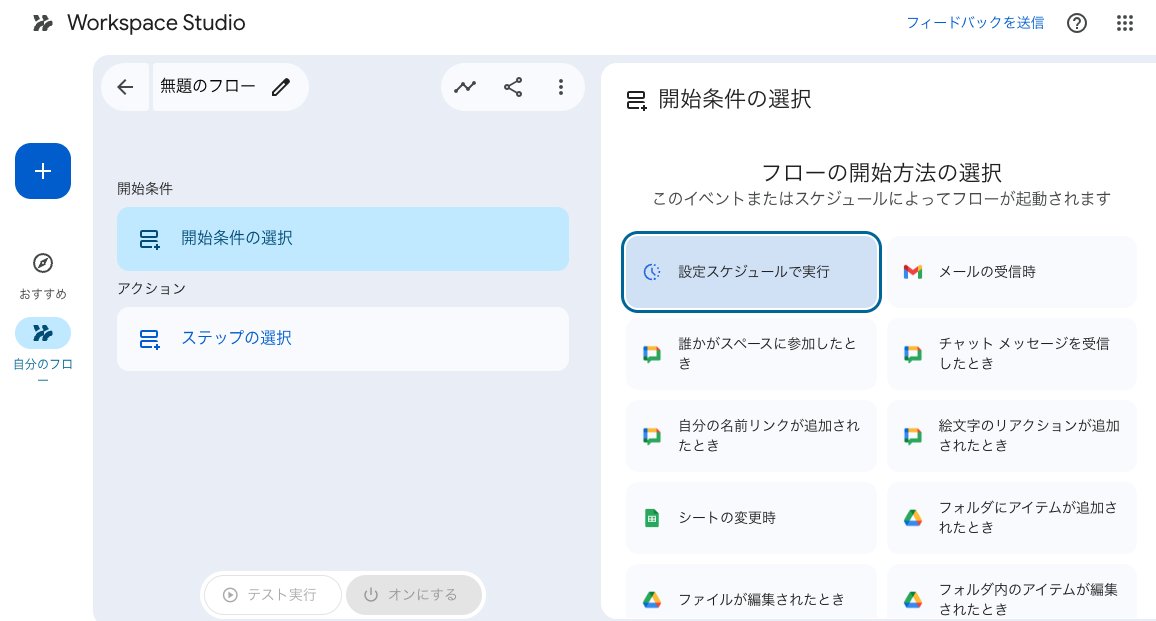This screenshot has width=1156, height=621.
Task: Open the Google apps grid launcher
Action: (1124, 24)
